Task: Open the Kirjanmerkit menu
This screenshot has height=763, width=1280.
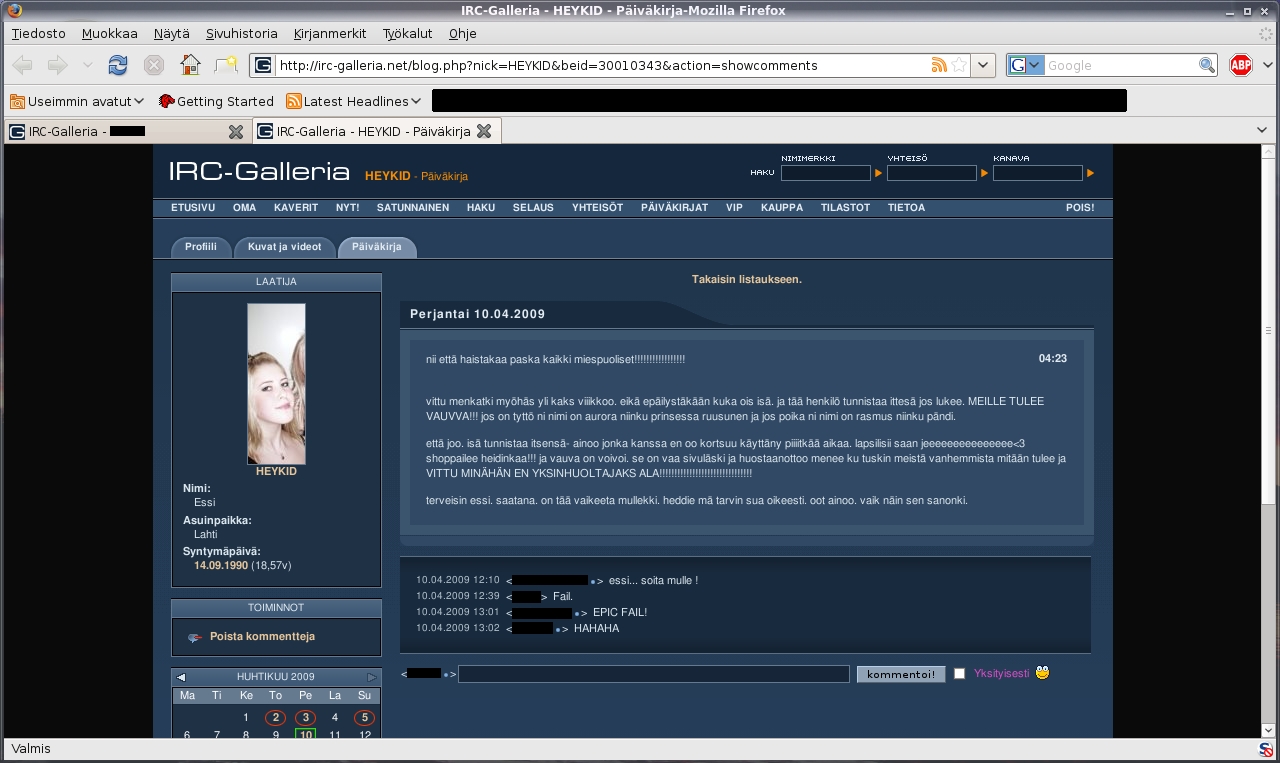Action: [330, 33]
